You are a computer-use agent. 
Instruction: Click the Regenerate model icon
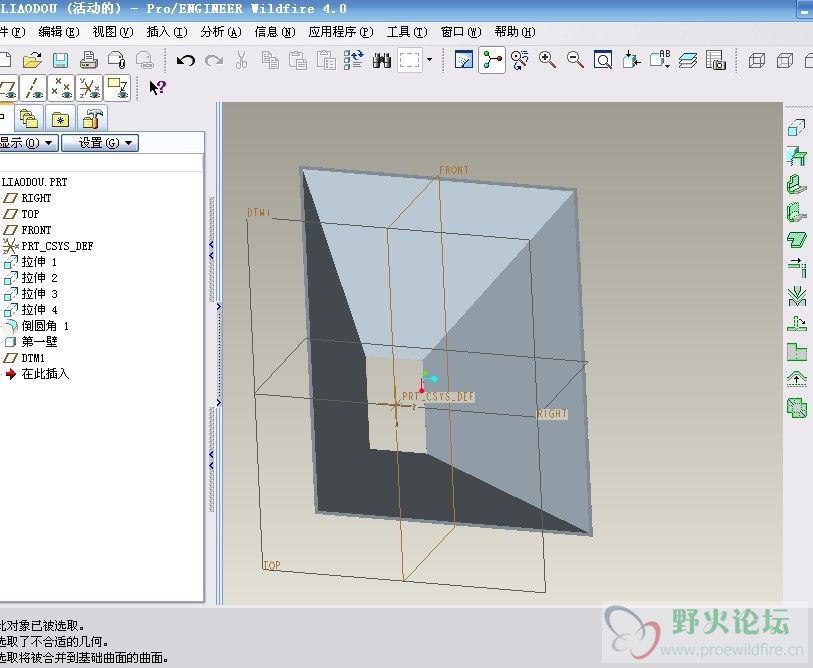coord(354,61)
